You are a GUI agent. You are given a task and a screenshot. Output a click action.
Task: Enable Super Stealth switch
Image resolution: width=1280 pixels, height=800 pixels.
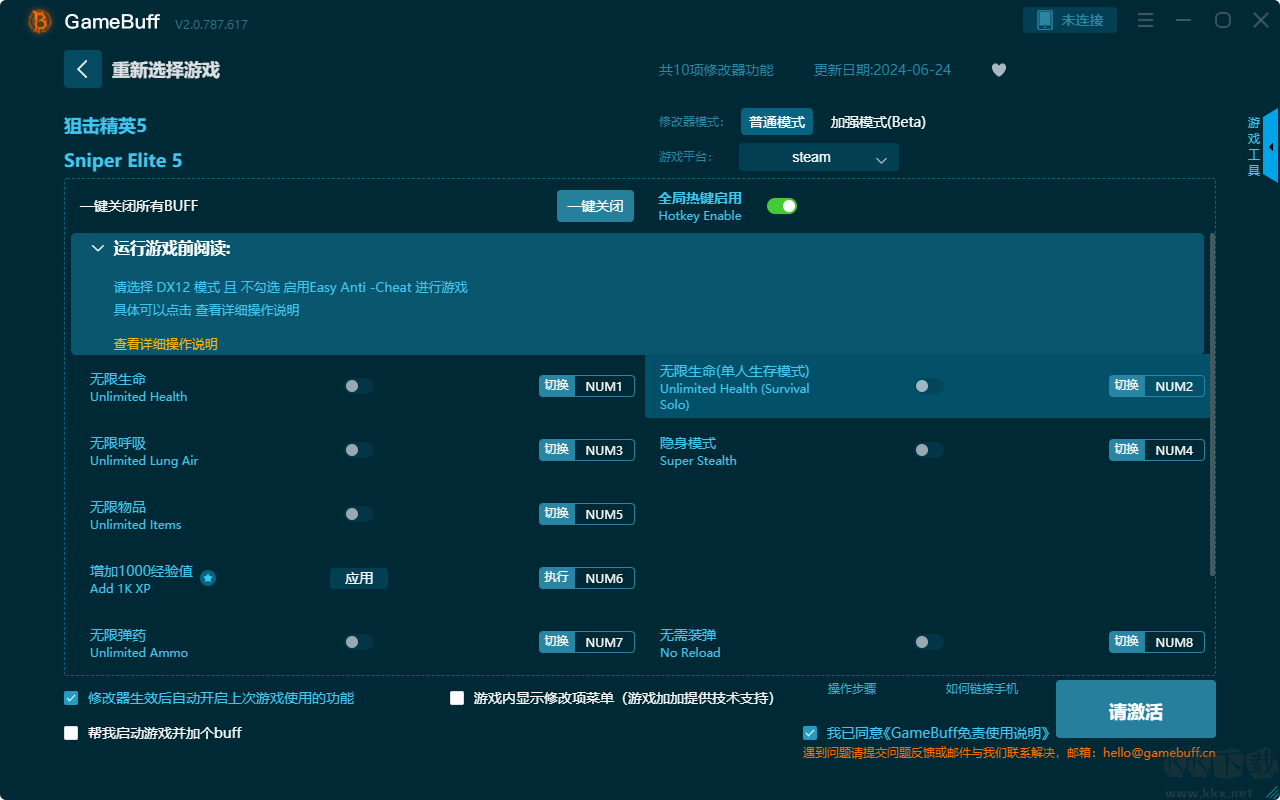(x=929, y=450)
